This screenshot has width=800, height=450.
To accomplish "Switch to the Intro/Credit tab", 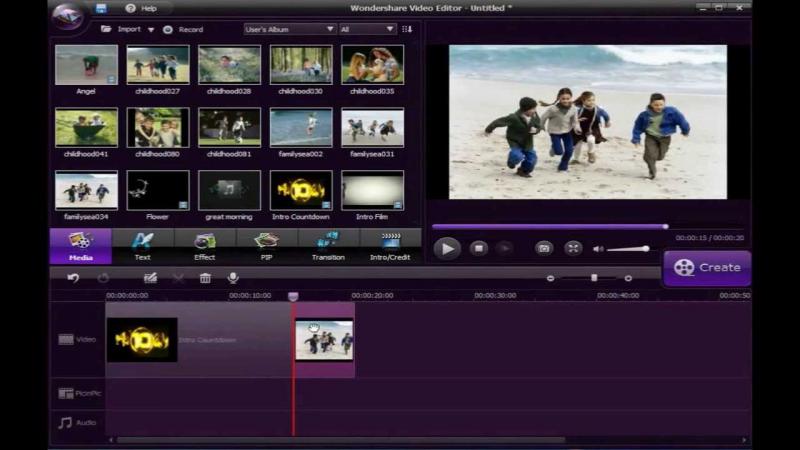I will [x=390, y=246].
